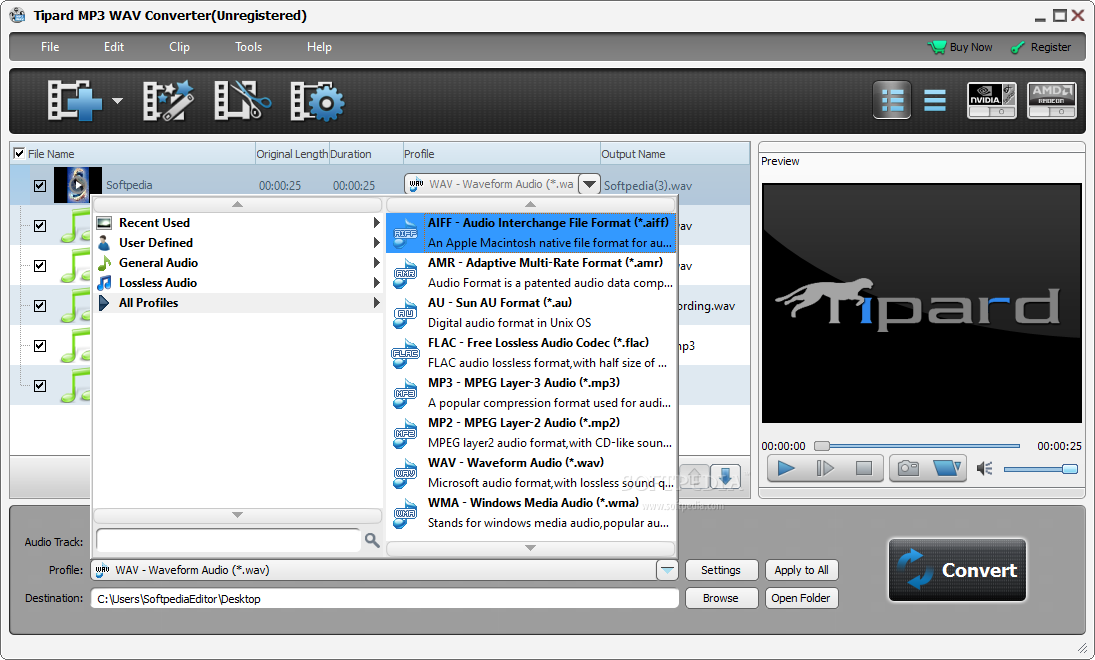The height and width of the screenshot is (660, 1095).
Task: Open the File menu
Action: coord(50,47)
